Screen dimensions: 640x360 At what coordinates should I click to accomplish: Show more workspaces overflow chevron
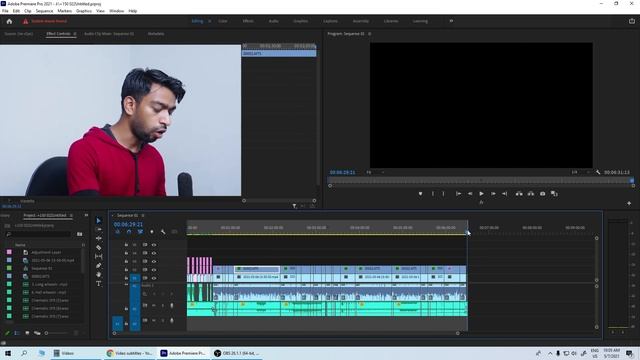(x=451, y=21)
